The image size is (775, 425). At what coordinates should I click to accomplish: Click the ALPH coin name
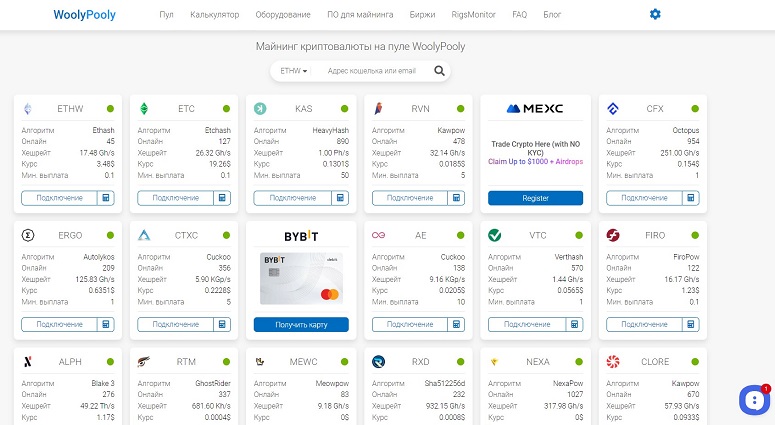coord(70,362)
